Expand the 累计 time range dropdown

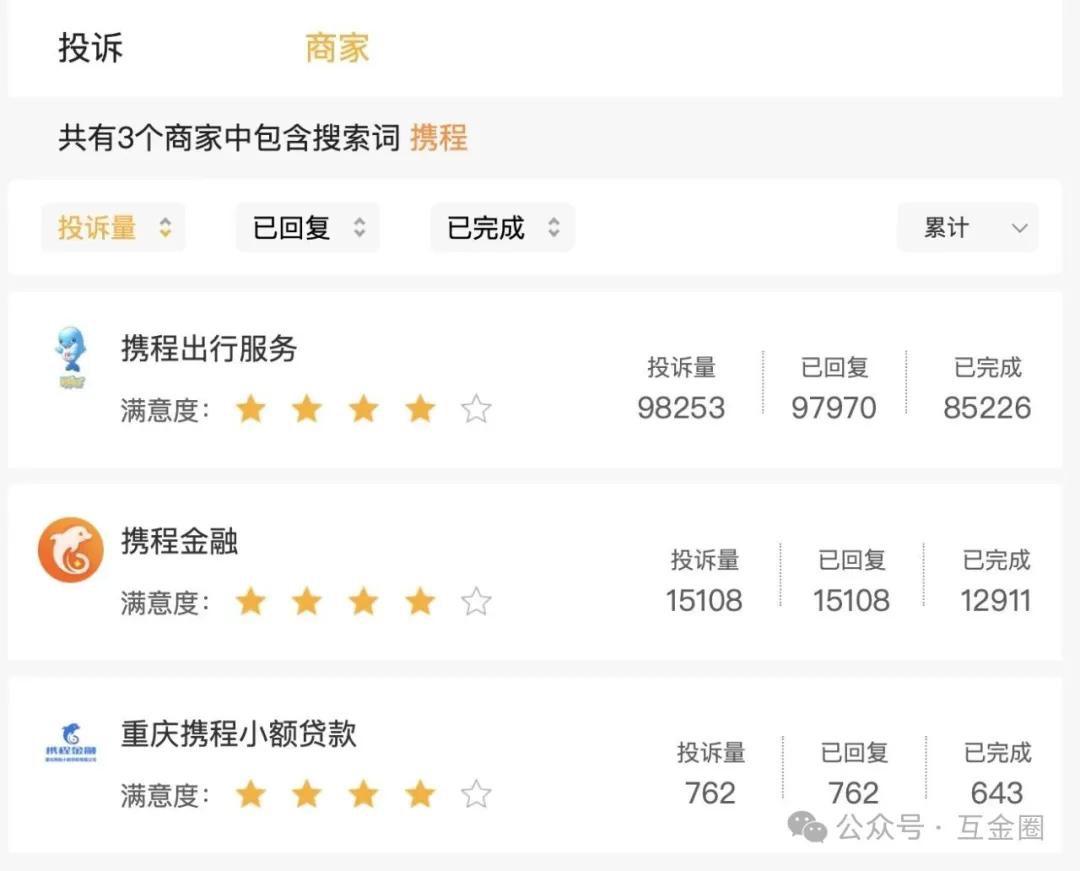point(968,227)
